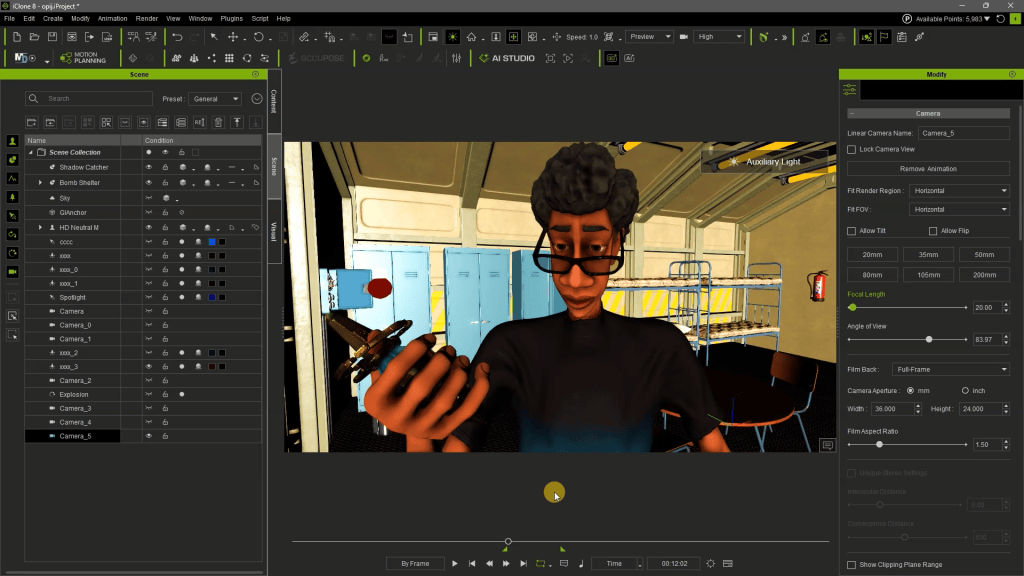
Task: Set lens to 35mm preset
Action: [x=928, y=255]
